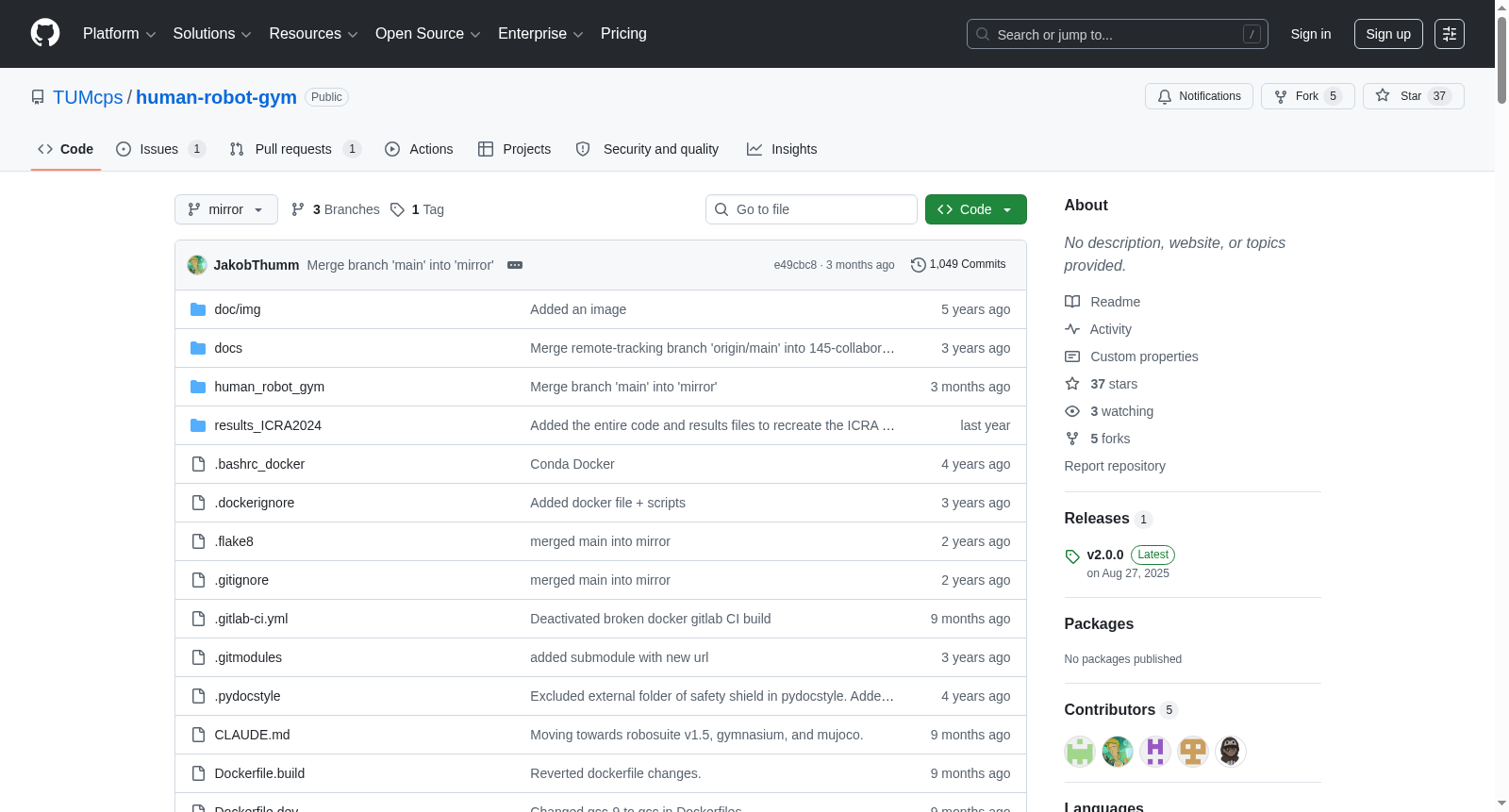Open the human-robot-gym repository link

pos(216,97)
